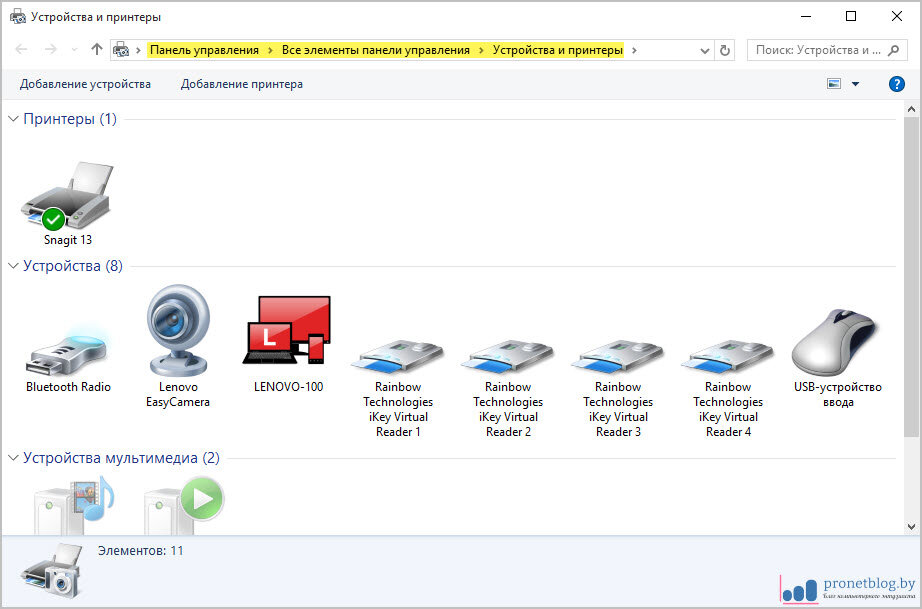Expand chevron after Все элементы панели управления
The height and width of the screenshot is (609, 922).
click(481, 51)
